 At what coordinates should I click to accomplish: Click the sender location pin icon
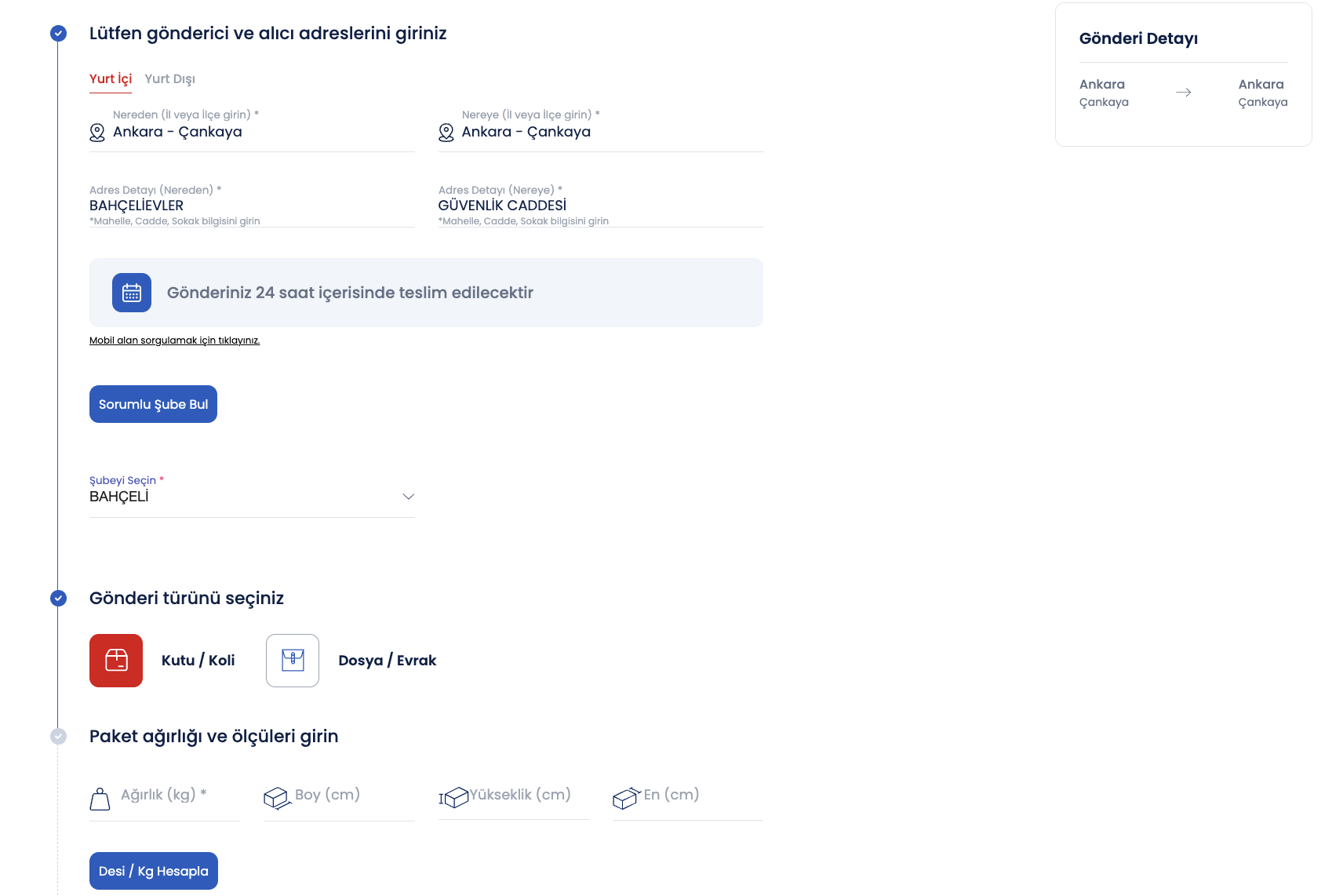click(x=97, y=133)
